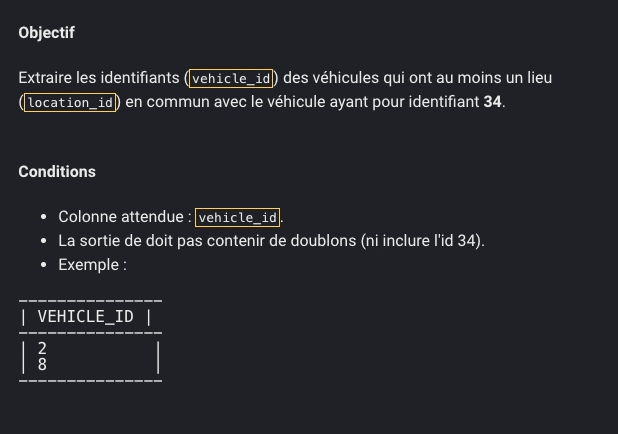
Task: Click the VEHICLE_ID table header
Action: pyautogui.click(x=86, y=317)
